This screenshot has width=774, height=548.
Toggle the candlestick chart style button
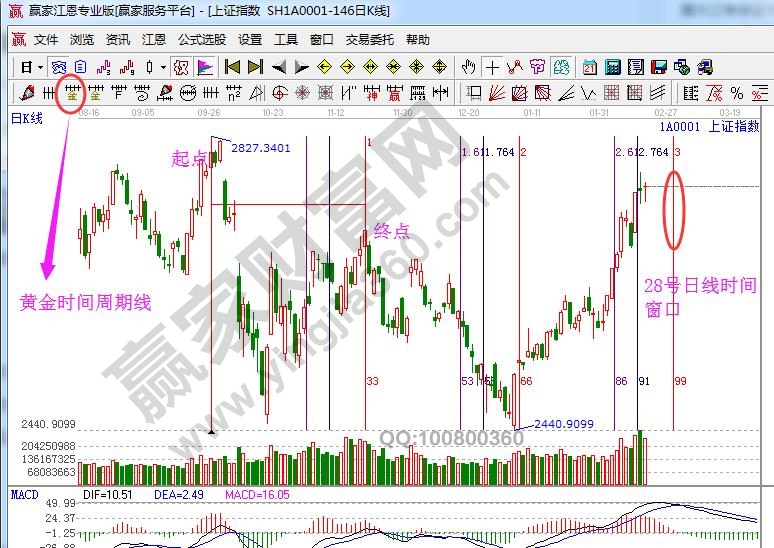coord(150,67)
